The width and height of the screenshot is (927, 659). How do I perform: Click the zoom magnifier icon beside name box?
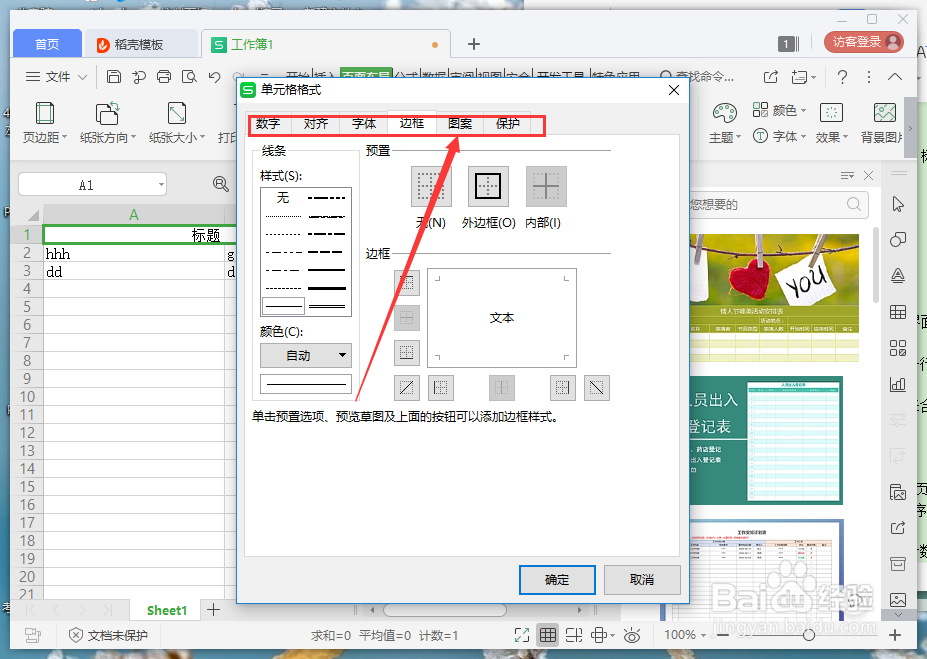pos(221,184)
